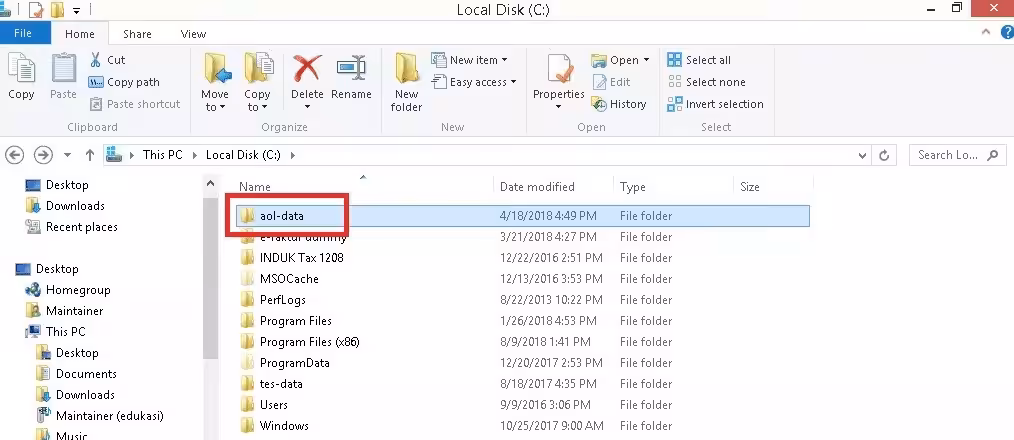Viewport: 1014px width, 440px height.
Task: Switch to the View ribbon tab
Action: [x=193, y=34]
